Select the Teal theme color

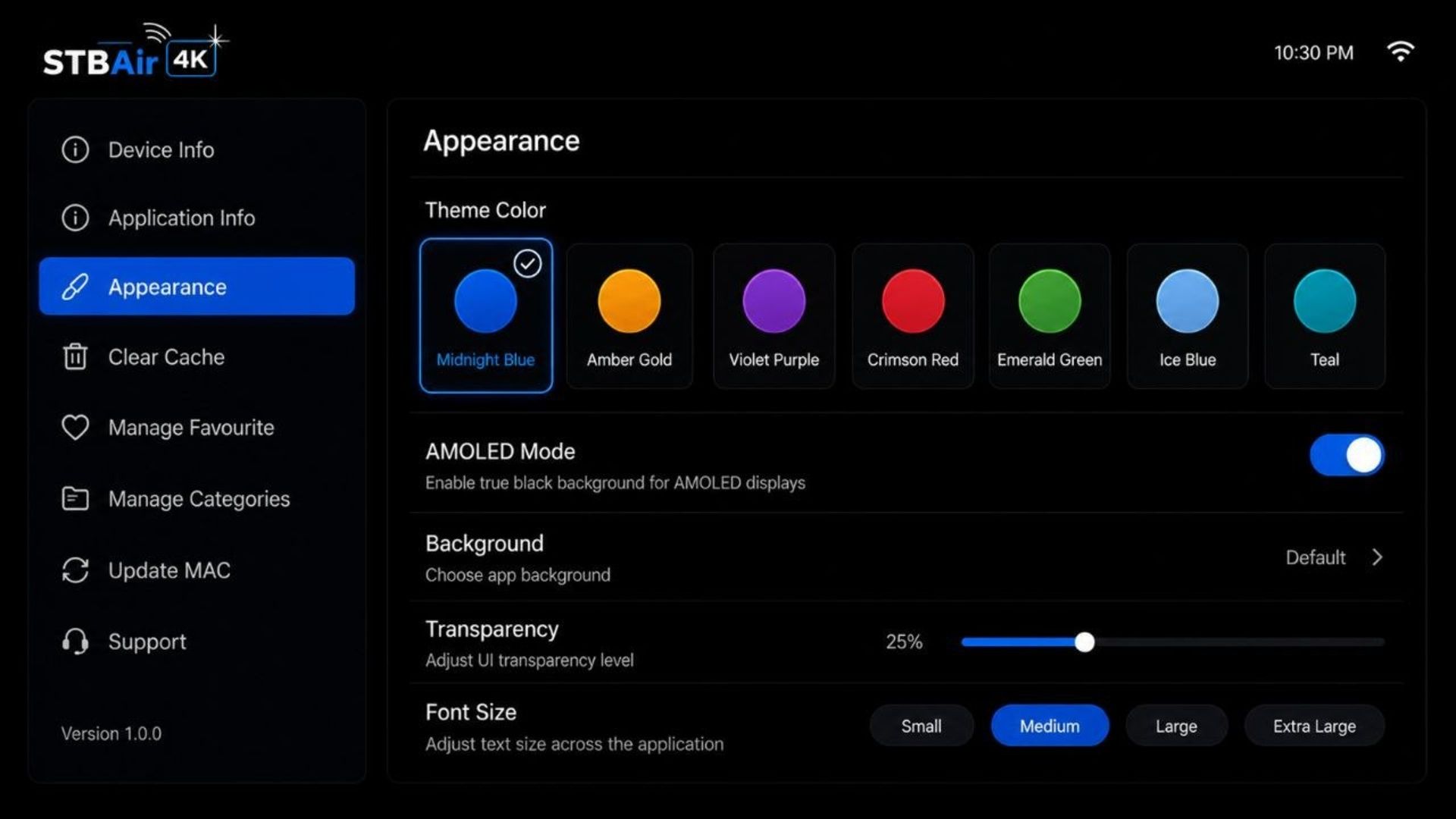coord(1325,316)
